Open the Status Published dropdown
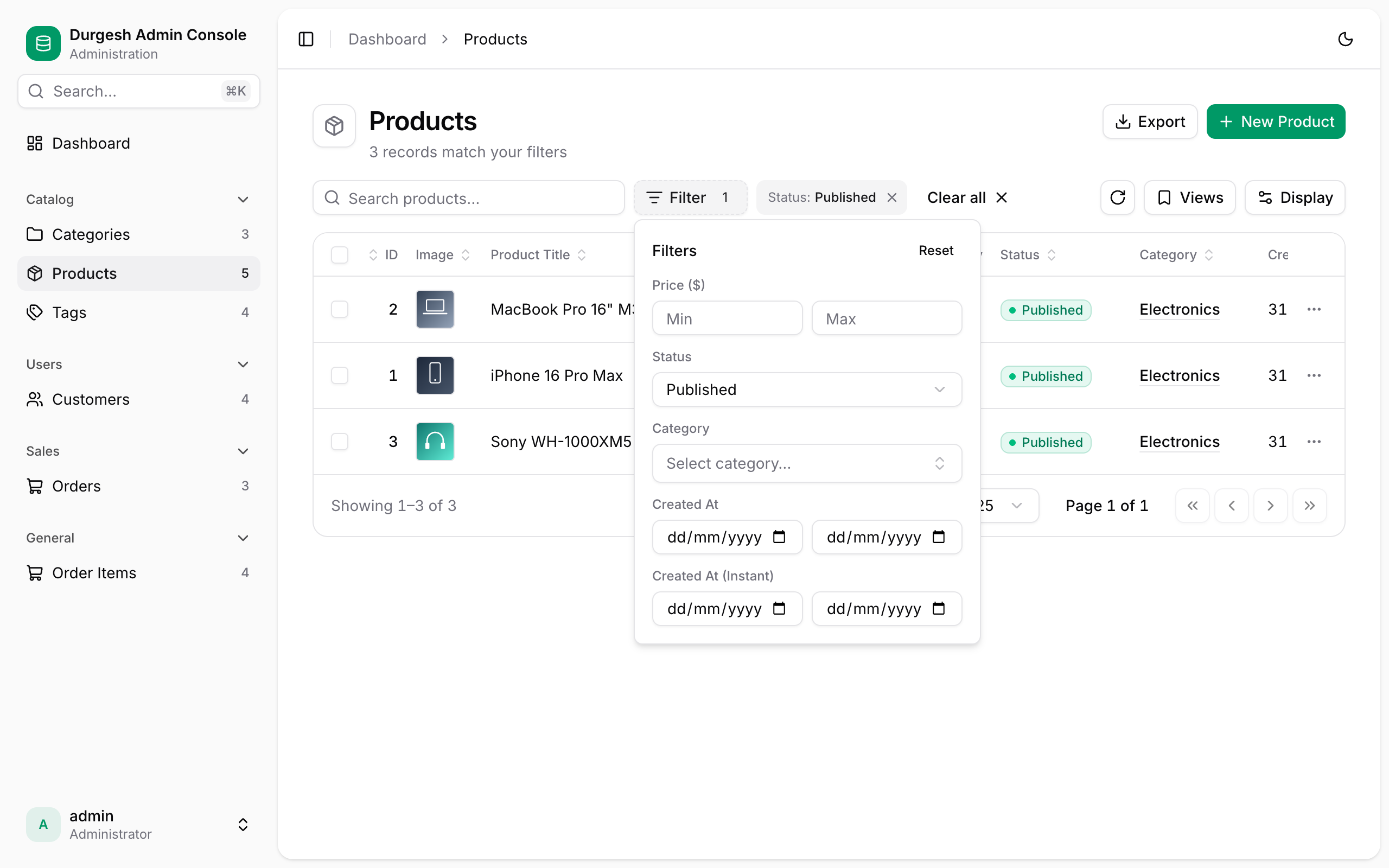The image size is (1389, 868). pos(807,390)
